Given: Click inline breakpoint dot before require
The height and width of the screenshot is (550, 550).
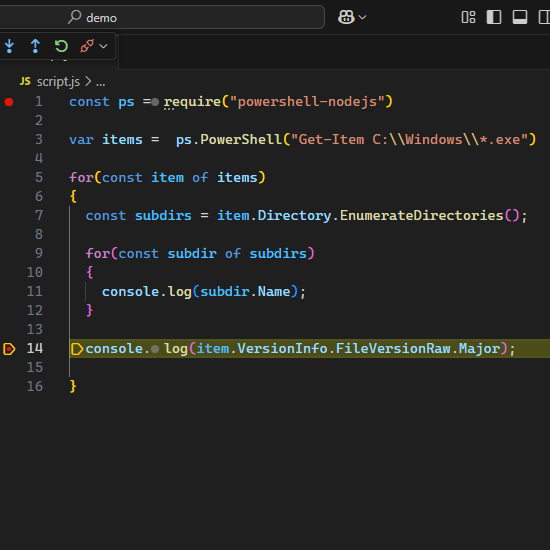Looking at the screenshot, I should pyautogui.click(x=155, y=102).
